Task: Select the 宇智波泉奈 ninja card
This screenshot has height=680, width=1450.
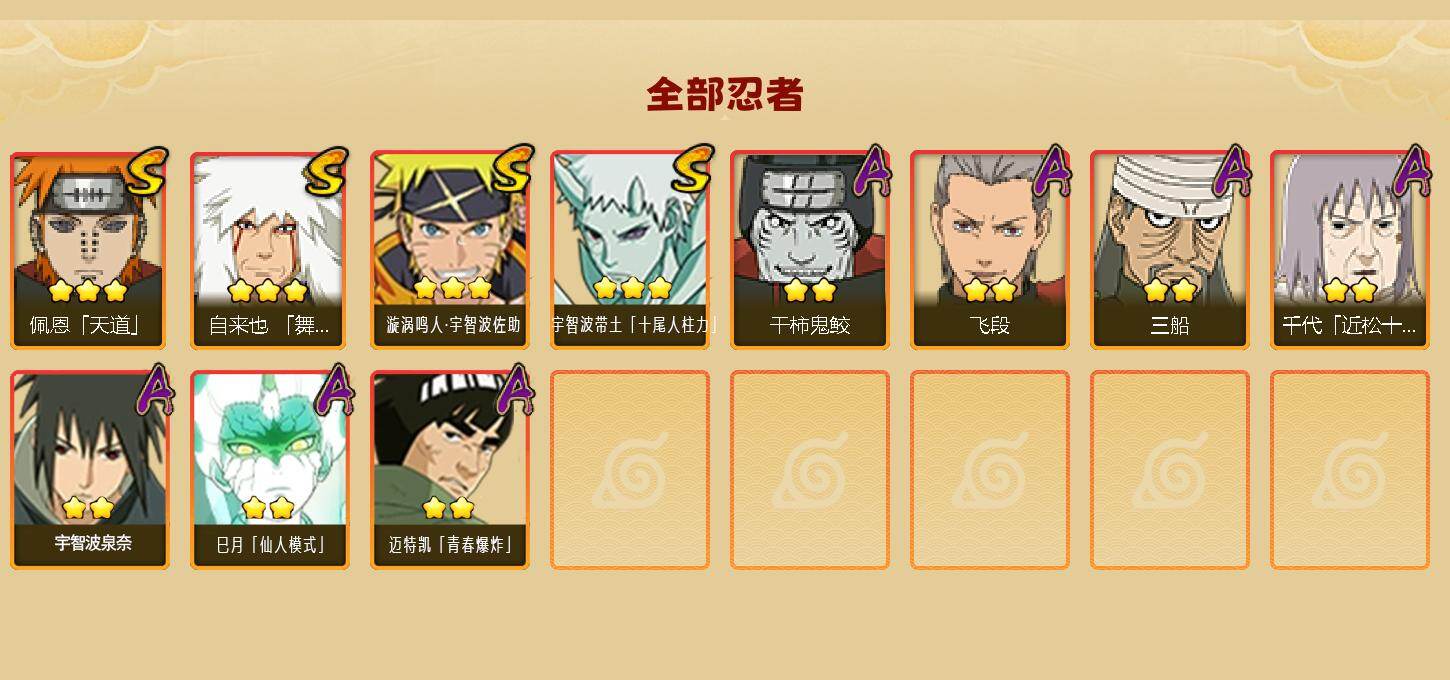Action: click(x=90, y=470)
